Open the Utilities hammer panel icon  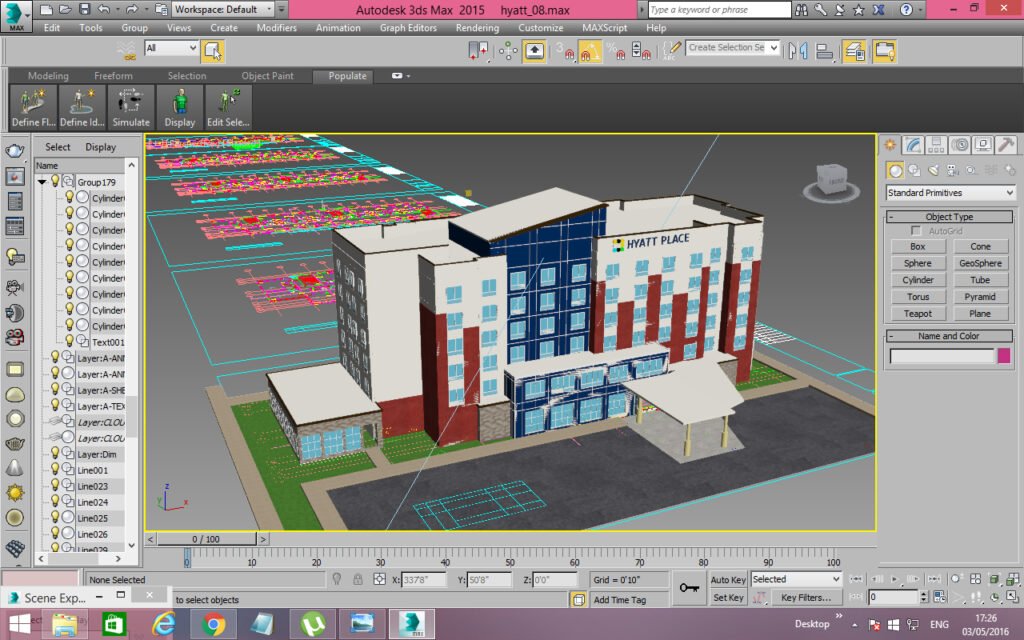(1006, 145)
